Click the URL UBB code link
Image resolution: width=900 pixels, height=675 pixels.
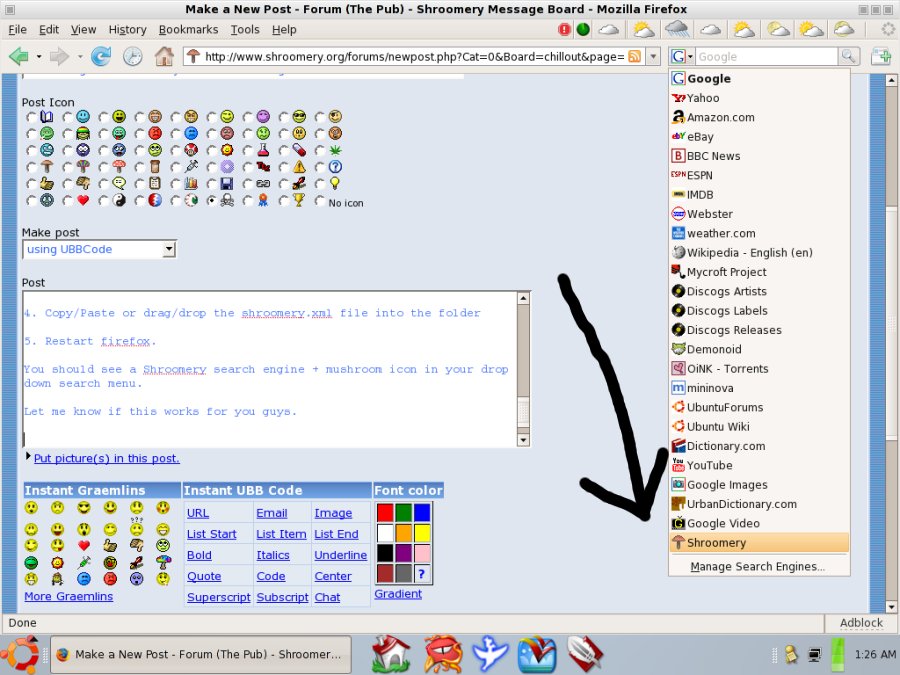tap(197, 513)
